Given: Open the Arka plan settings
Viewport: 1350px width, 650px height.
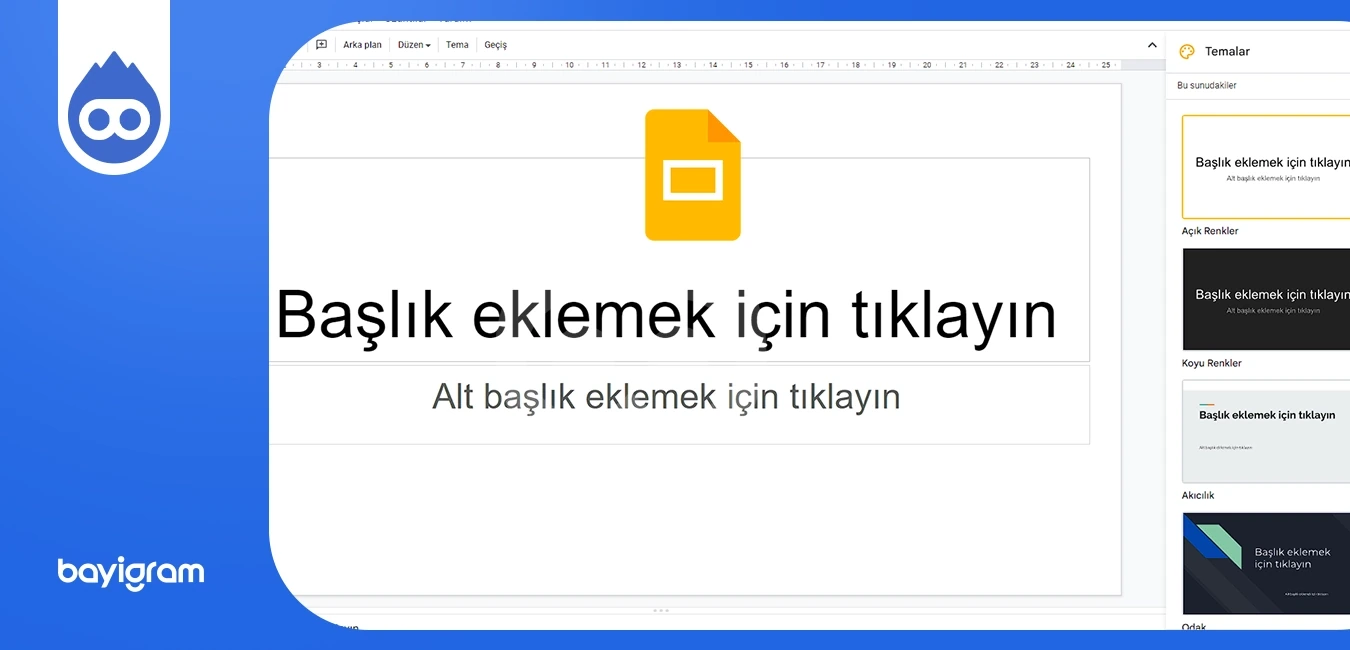Looking at the screenshot, I should click(x=361, y=44).
